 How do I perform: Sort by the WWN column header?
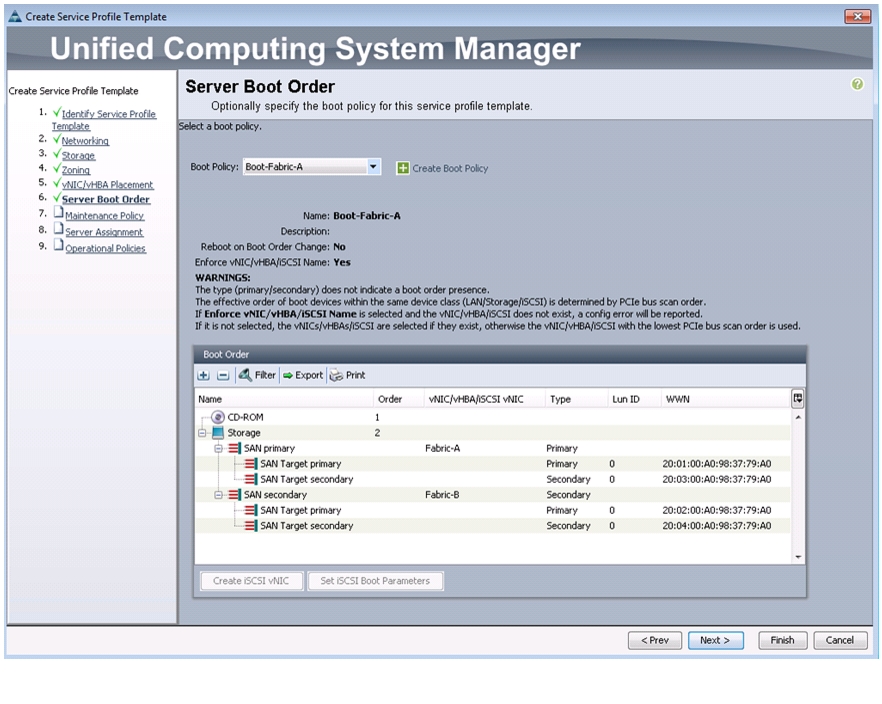pos(726,399)
